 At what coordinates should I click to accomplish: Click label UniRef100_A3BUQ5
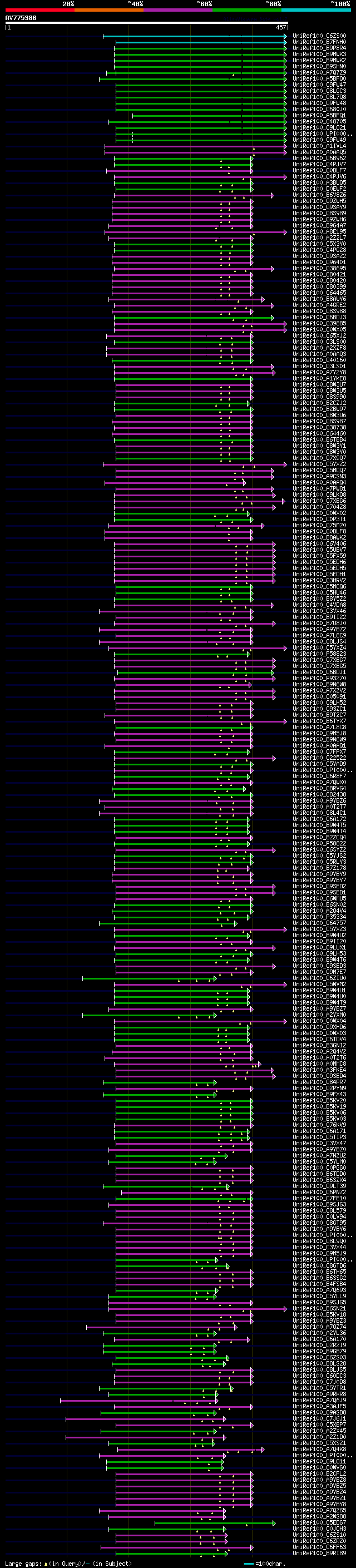coord(319,182)
